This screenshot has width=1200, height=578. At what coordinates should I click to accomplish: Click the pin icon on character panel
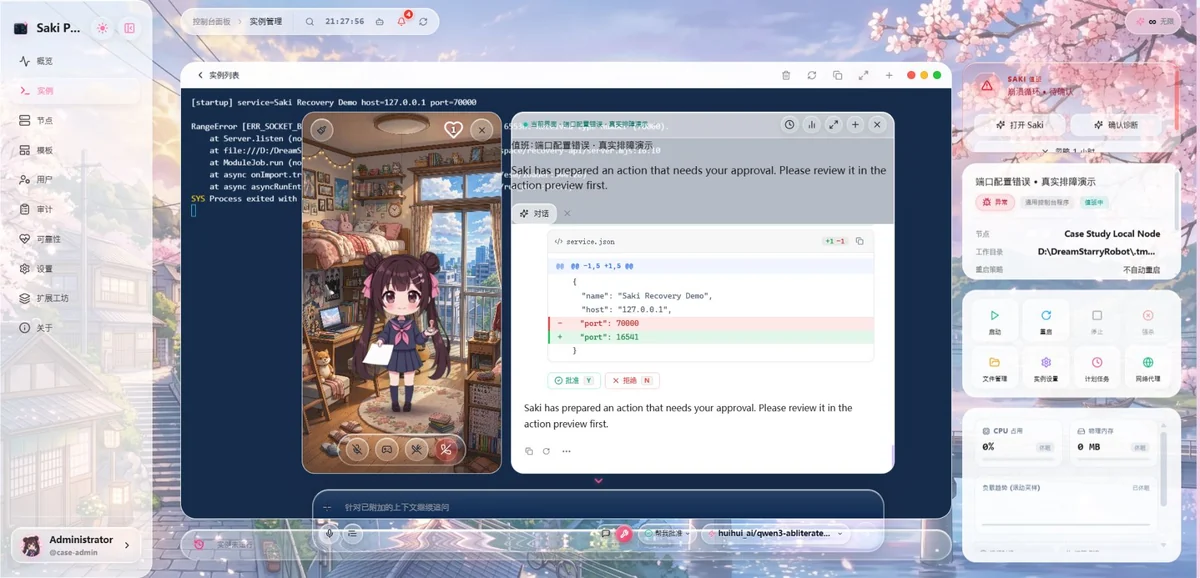[321, 129]
